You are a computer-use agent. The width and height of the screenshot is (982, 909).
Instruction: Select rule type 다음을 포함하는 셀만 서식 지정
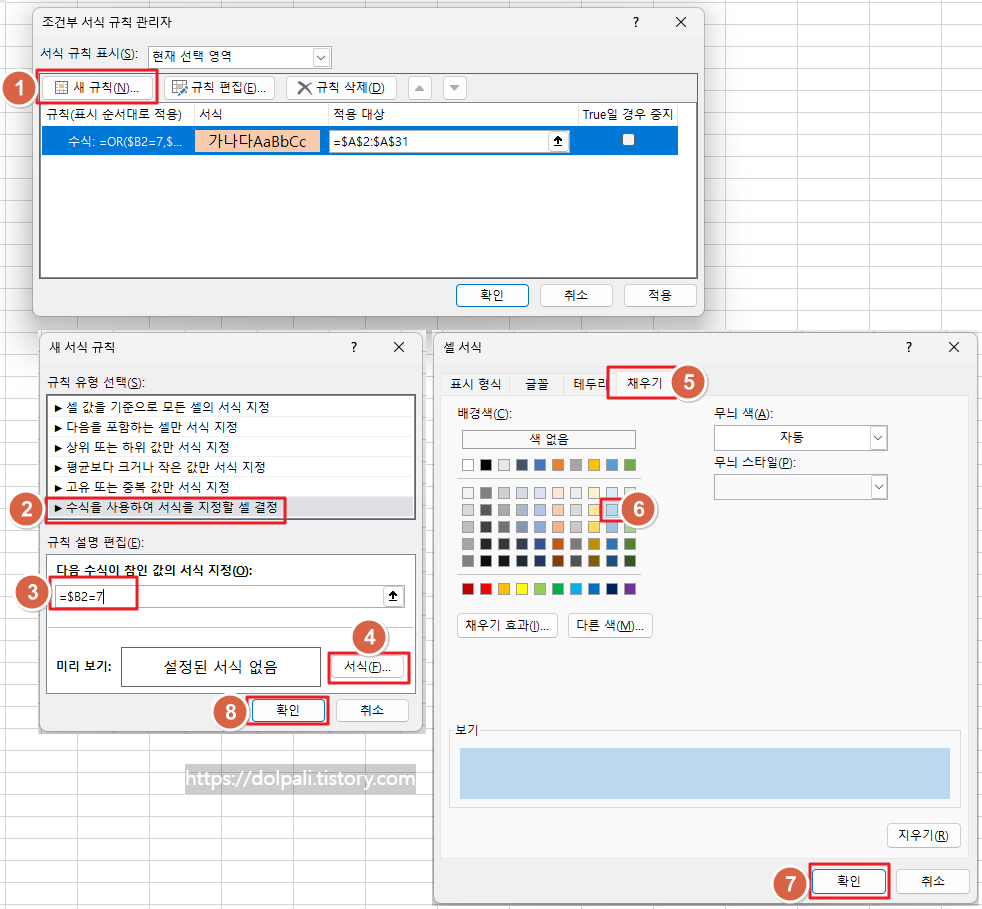coord(230,427)
